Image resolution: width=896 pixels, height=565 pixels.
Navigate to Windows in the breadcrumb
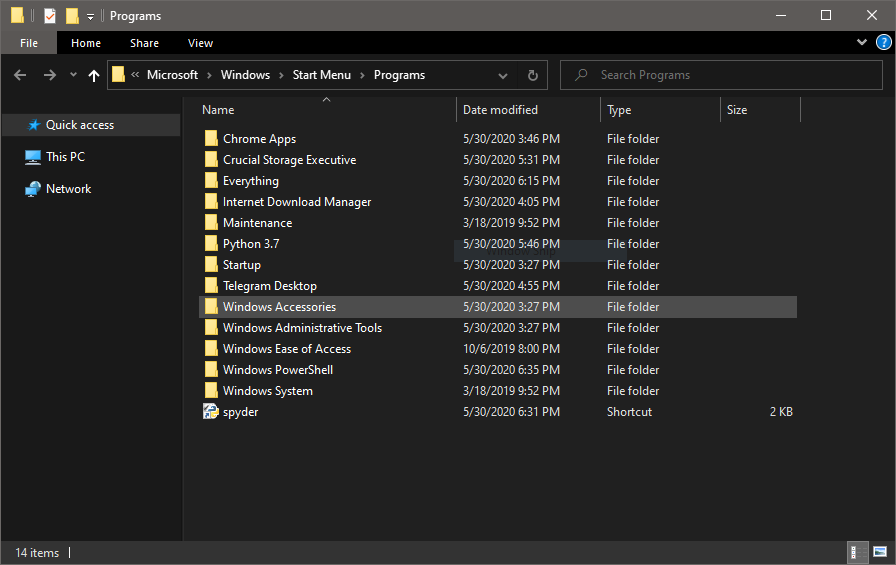pos(245,75)
